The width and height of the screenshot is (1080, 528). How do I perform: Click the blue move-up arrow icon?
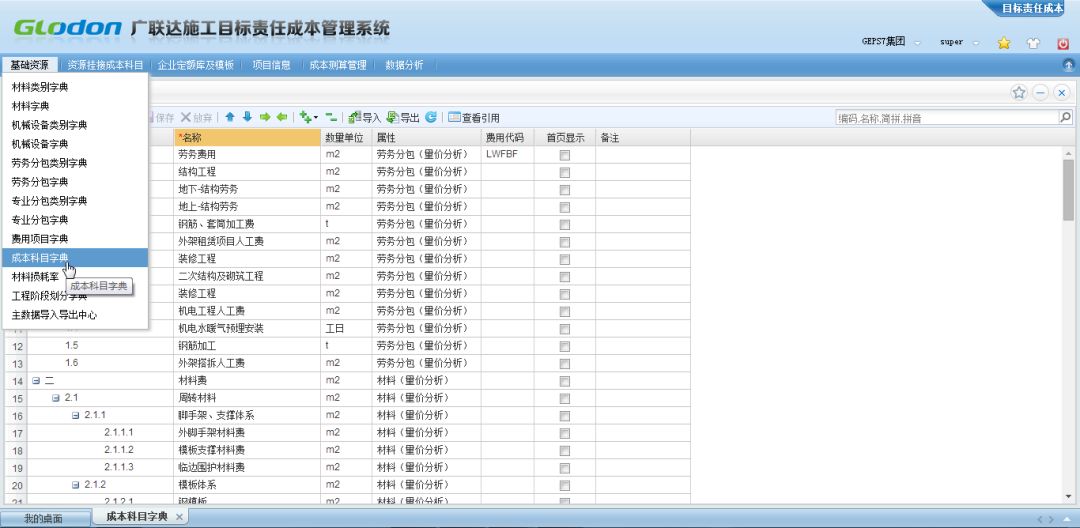pos(229,118)
